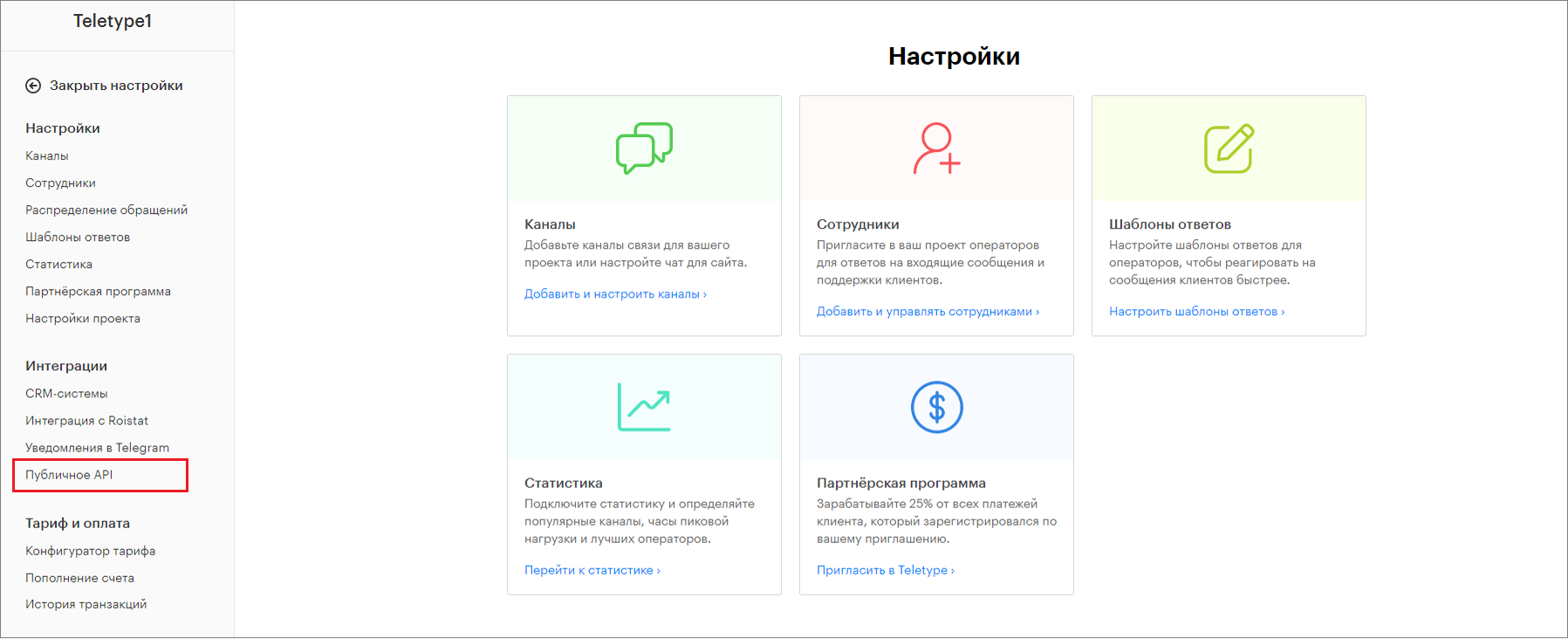This screenshot has width=1568, height=639.
Task: Click the back arrow to close settings
Action: 33,86
